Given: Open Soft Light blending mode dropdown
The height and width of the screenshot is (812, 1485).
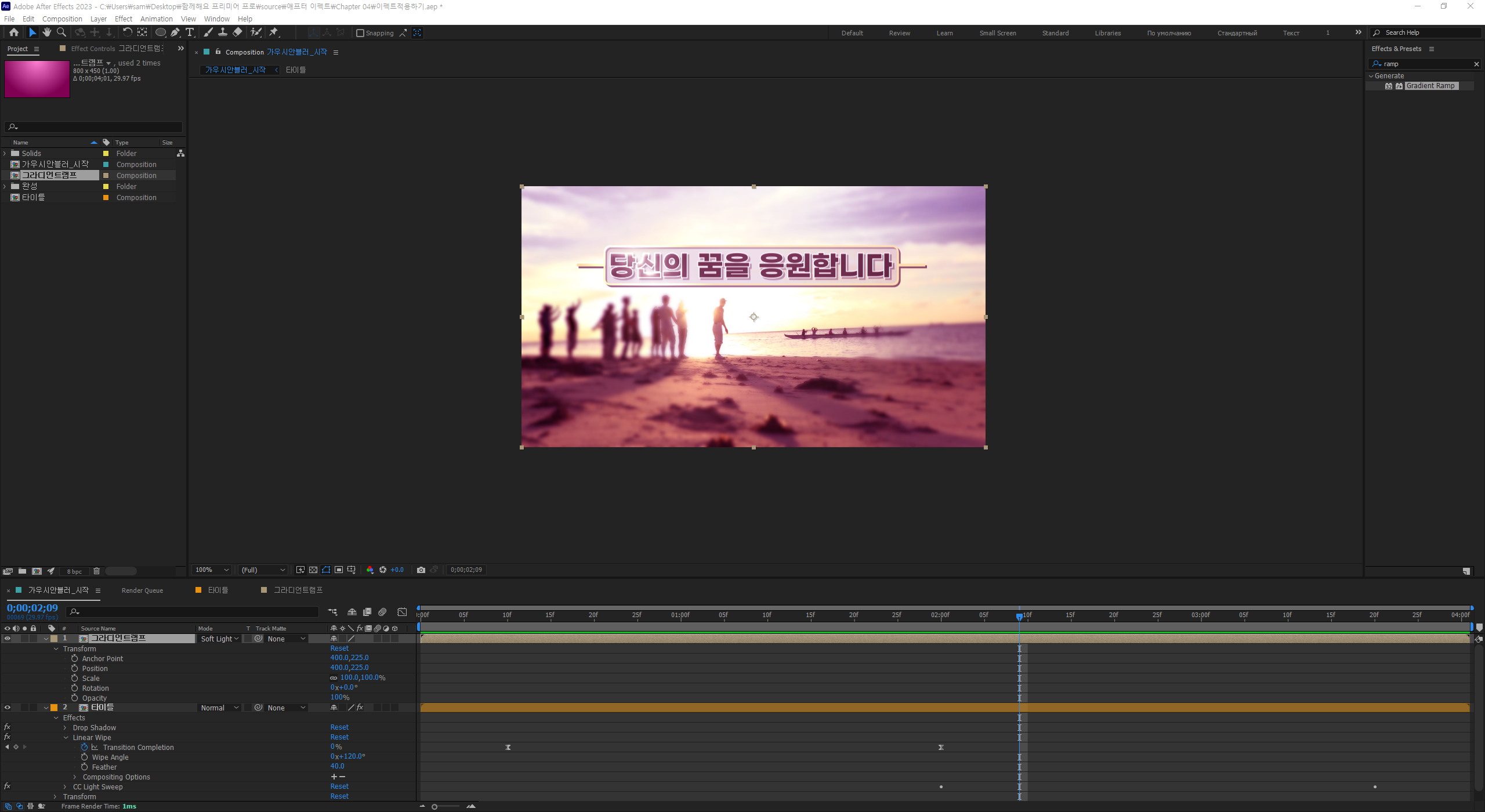Looking at the screenshot, I should coord(219,639).
